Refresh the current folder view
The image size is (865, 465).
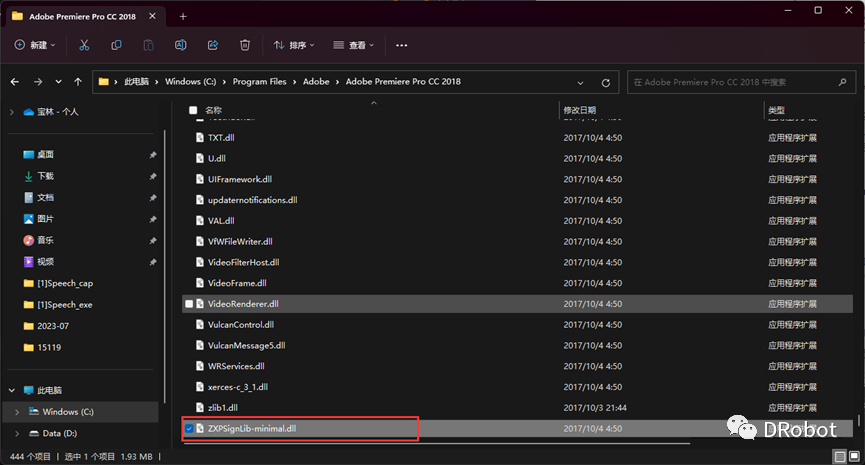pos(606,83)
